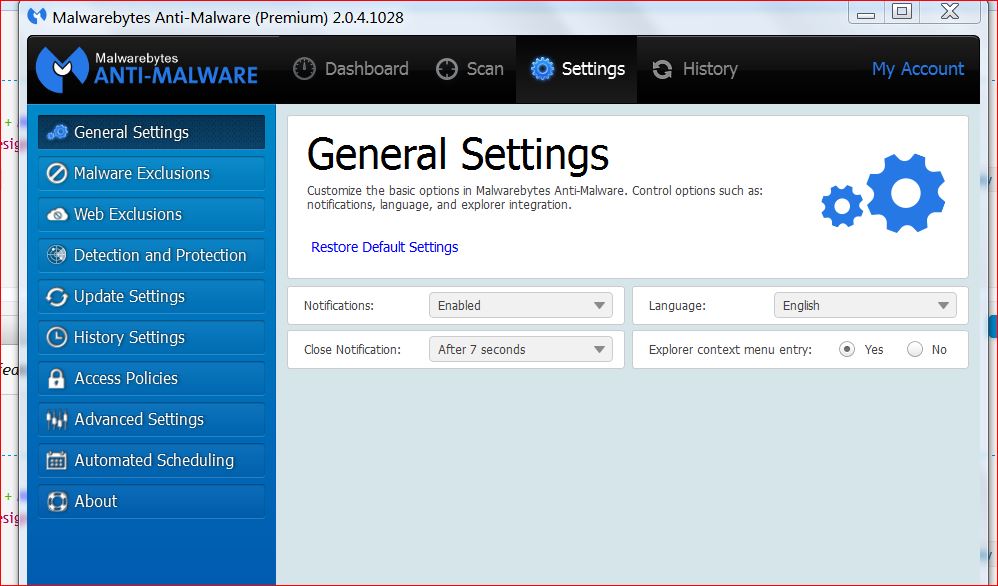Open Advanced Settings page
This screenshot has height=586, width=998.
(x=151, y=419)
